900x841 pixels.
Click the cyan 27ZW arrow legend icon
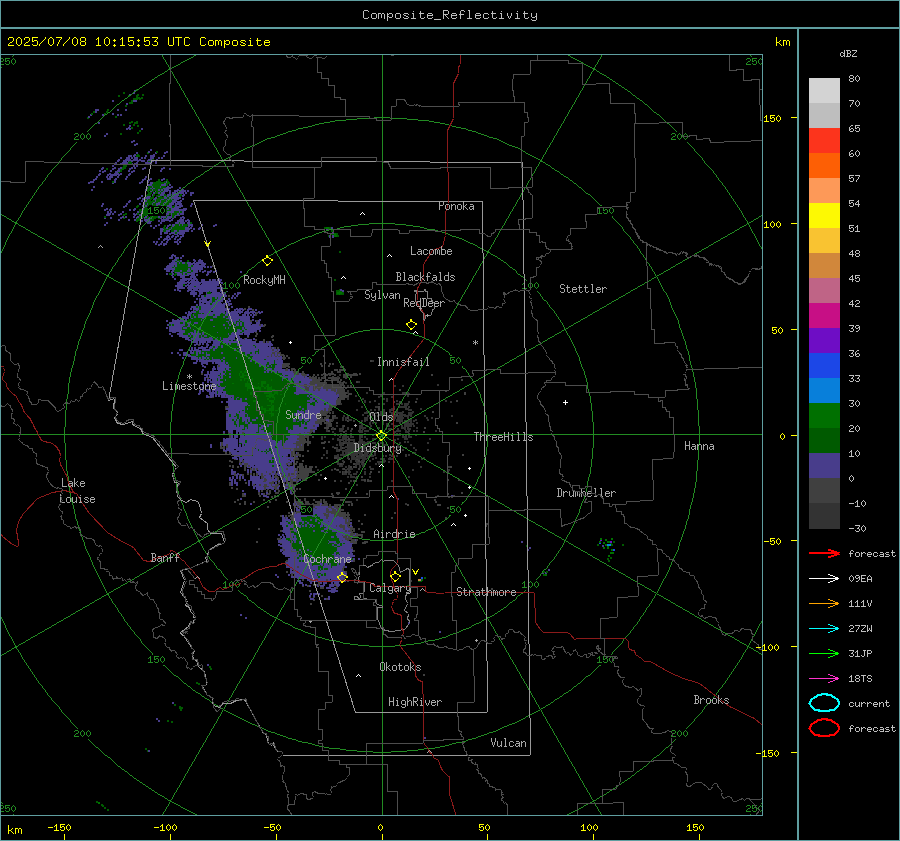tap(824, 629)
